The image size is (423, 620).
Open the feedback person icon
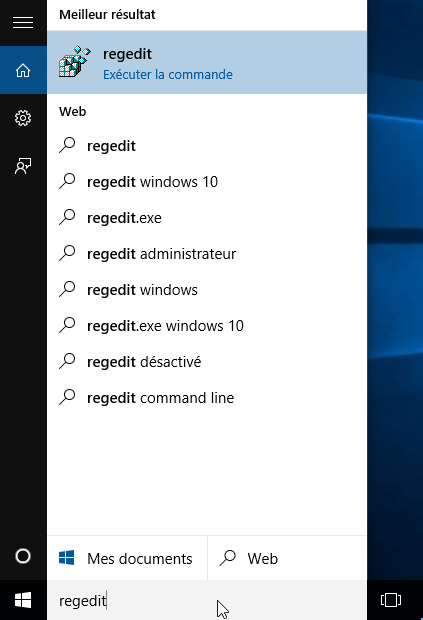click(x=23, y=166)
